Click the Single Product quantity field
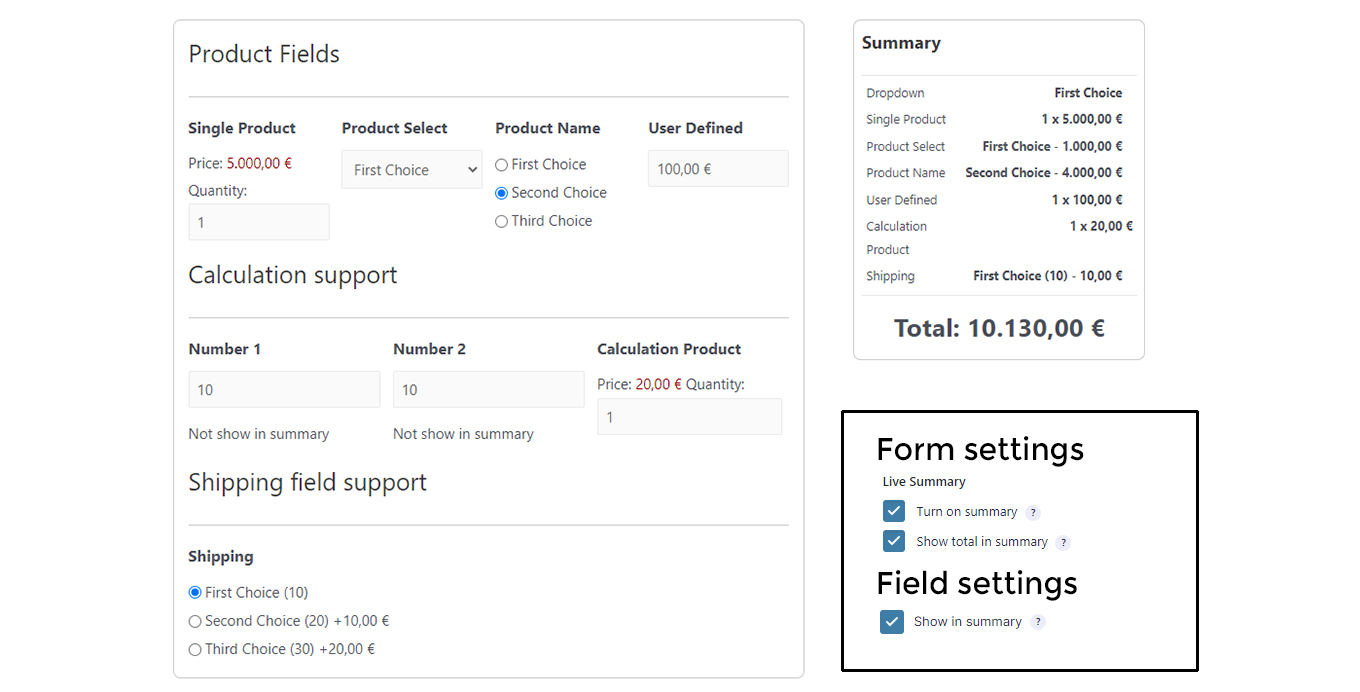 [x=259, y=222]
